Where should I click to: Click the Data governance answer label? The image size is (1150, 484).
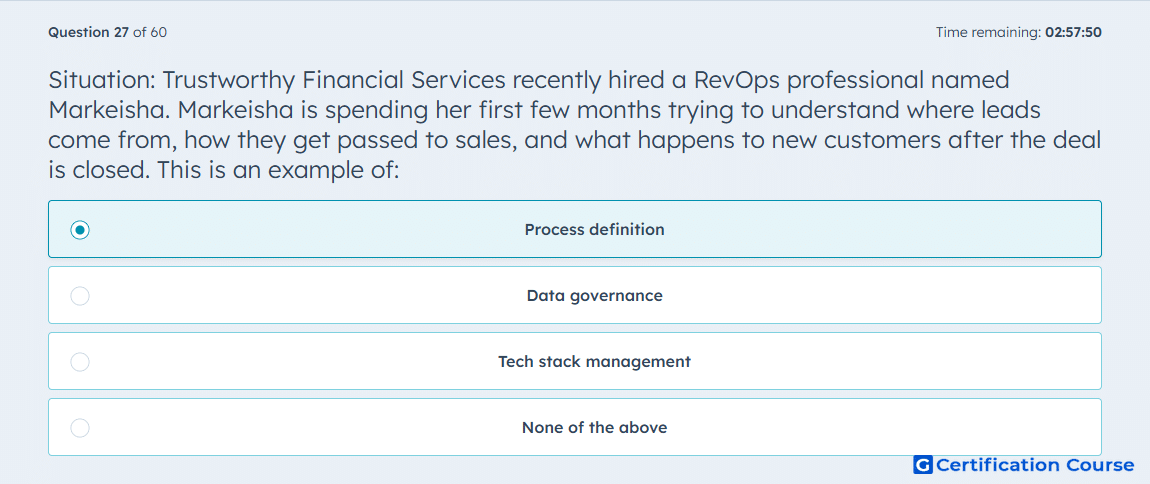pyautogui.click(x=594, y=296)
